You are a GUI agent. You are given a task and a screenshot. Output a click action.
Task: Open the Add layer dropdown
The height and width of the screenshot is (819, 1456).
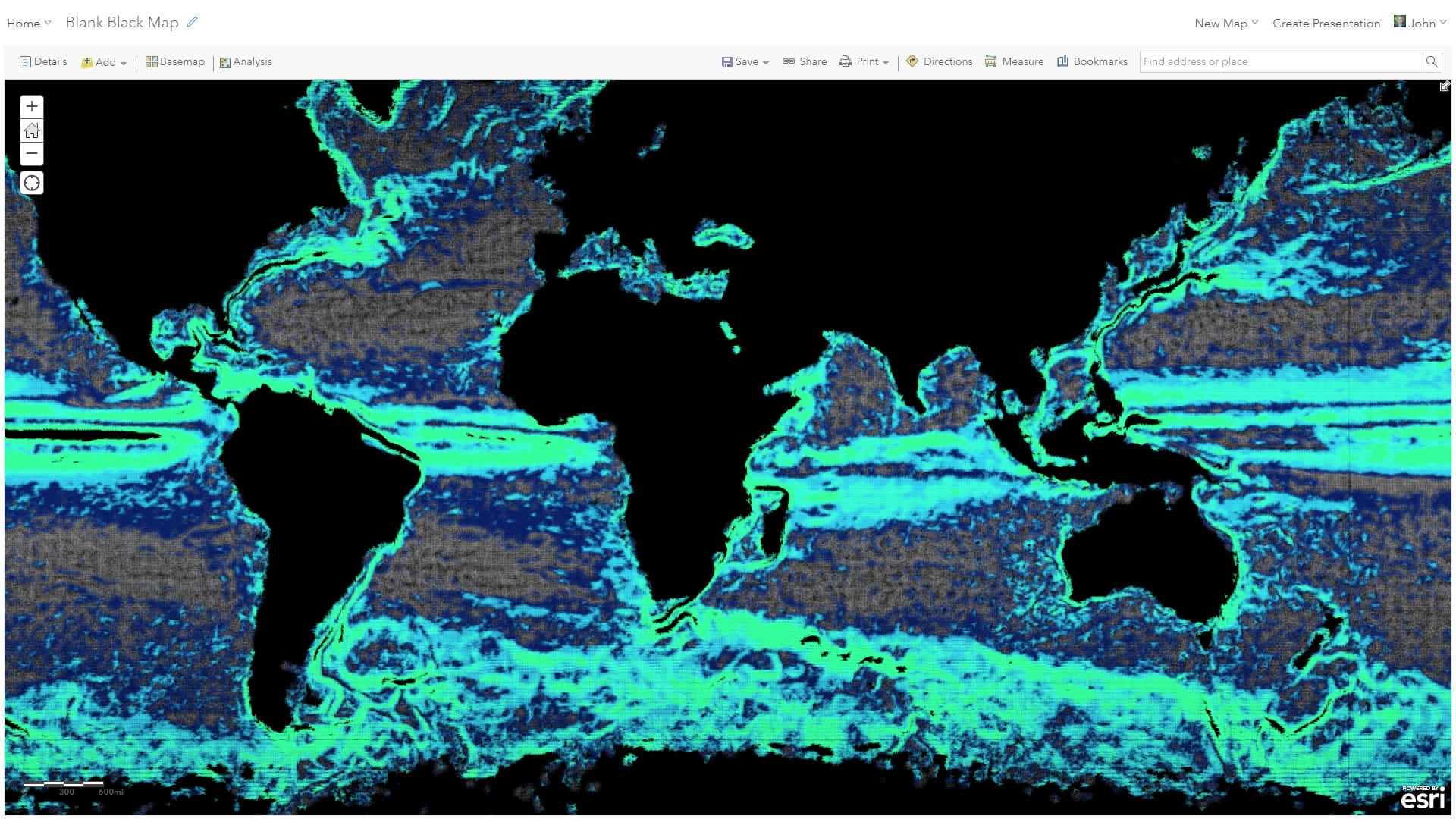click(x=105, y=62)
